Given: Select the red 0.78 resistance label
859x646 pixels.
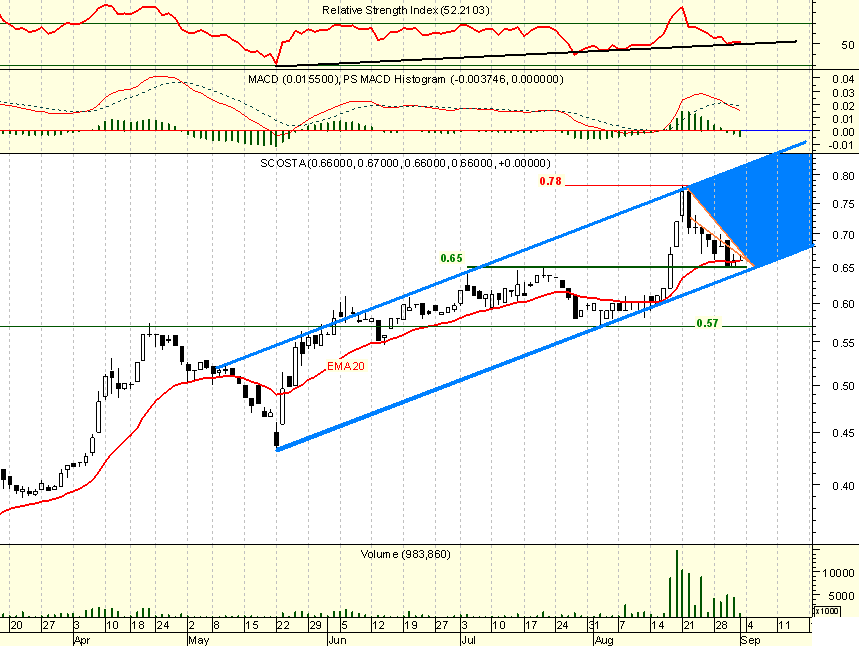Looking at the screenshot, I should coord(551,181).
